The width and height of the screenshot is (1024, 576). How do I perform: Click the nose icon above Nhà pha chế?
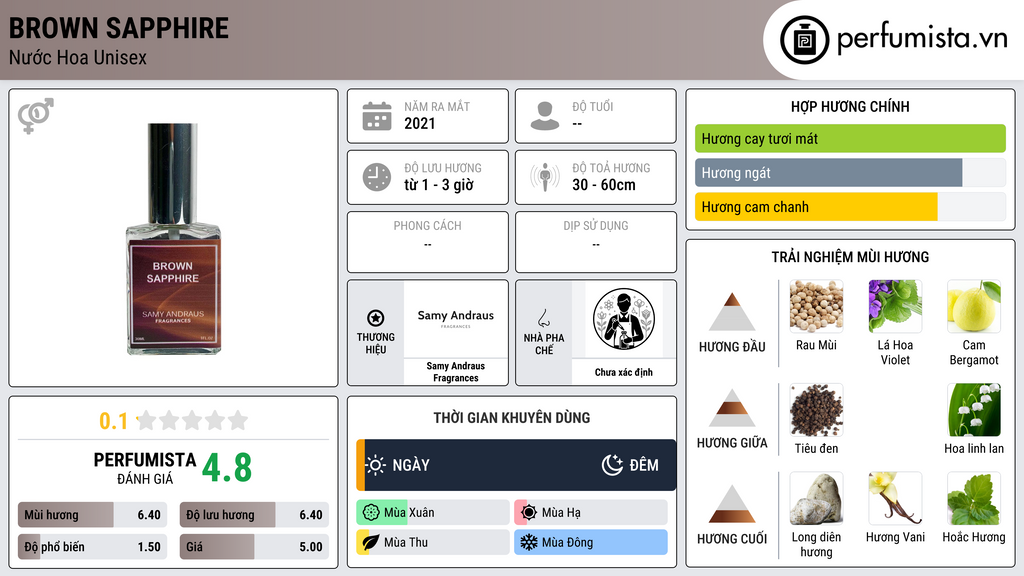click(x=544, y=318)
